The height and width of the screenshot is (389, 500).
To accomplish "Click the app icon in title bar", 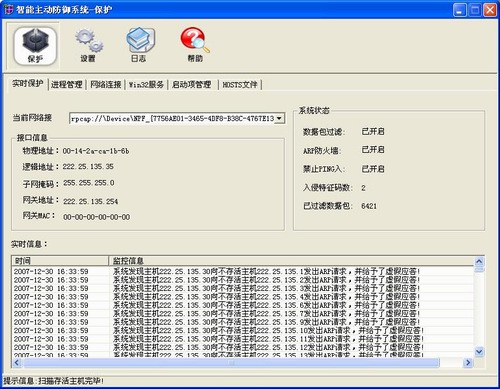I will [8, 10].
